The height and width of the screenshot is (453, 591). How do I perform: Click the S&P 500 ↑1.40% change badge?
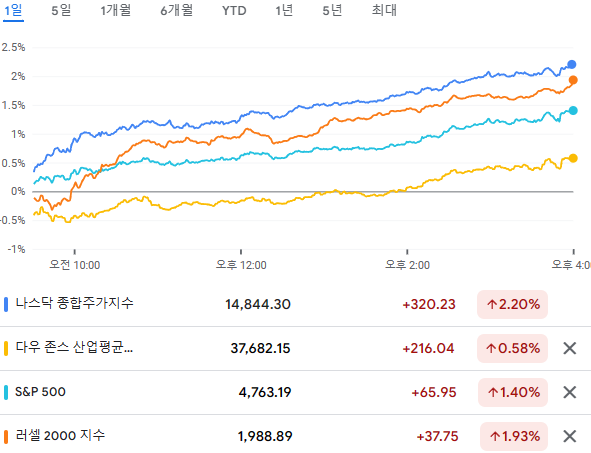coord(513,392)
